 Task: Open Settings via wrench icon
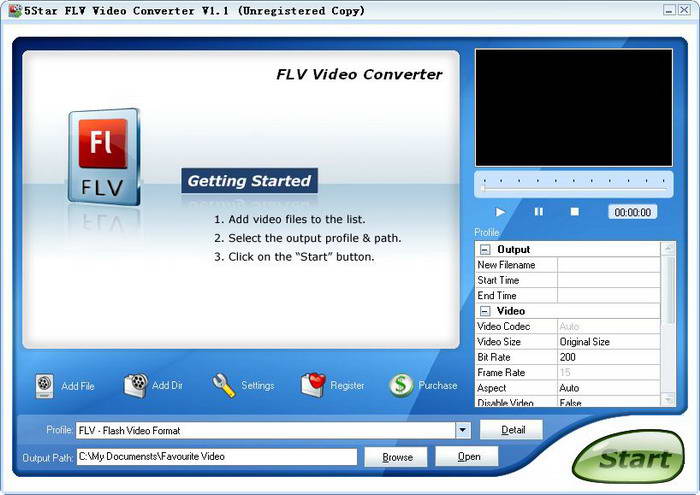click(x=224, y=386)
